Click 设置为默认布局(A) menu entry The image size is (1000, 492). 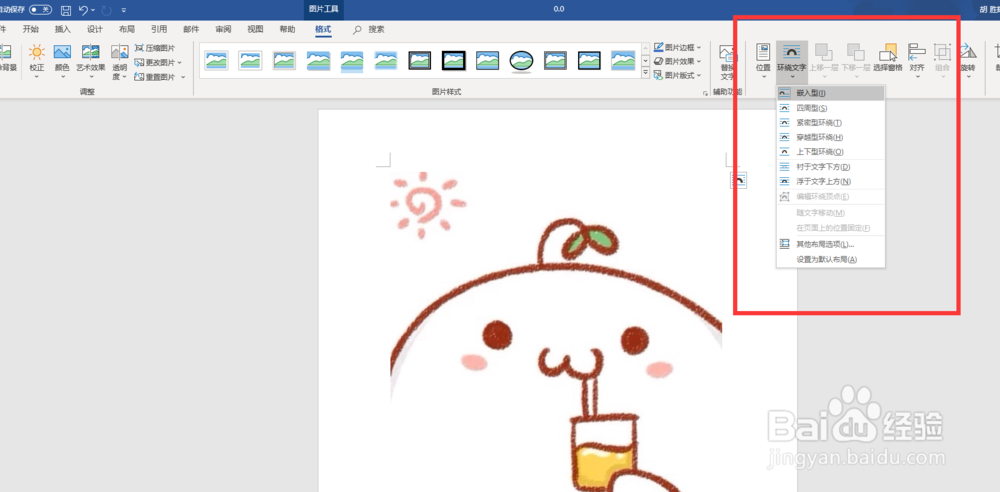pyautogui.click(x=830, y=260)
